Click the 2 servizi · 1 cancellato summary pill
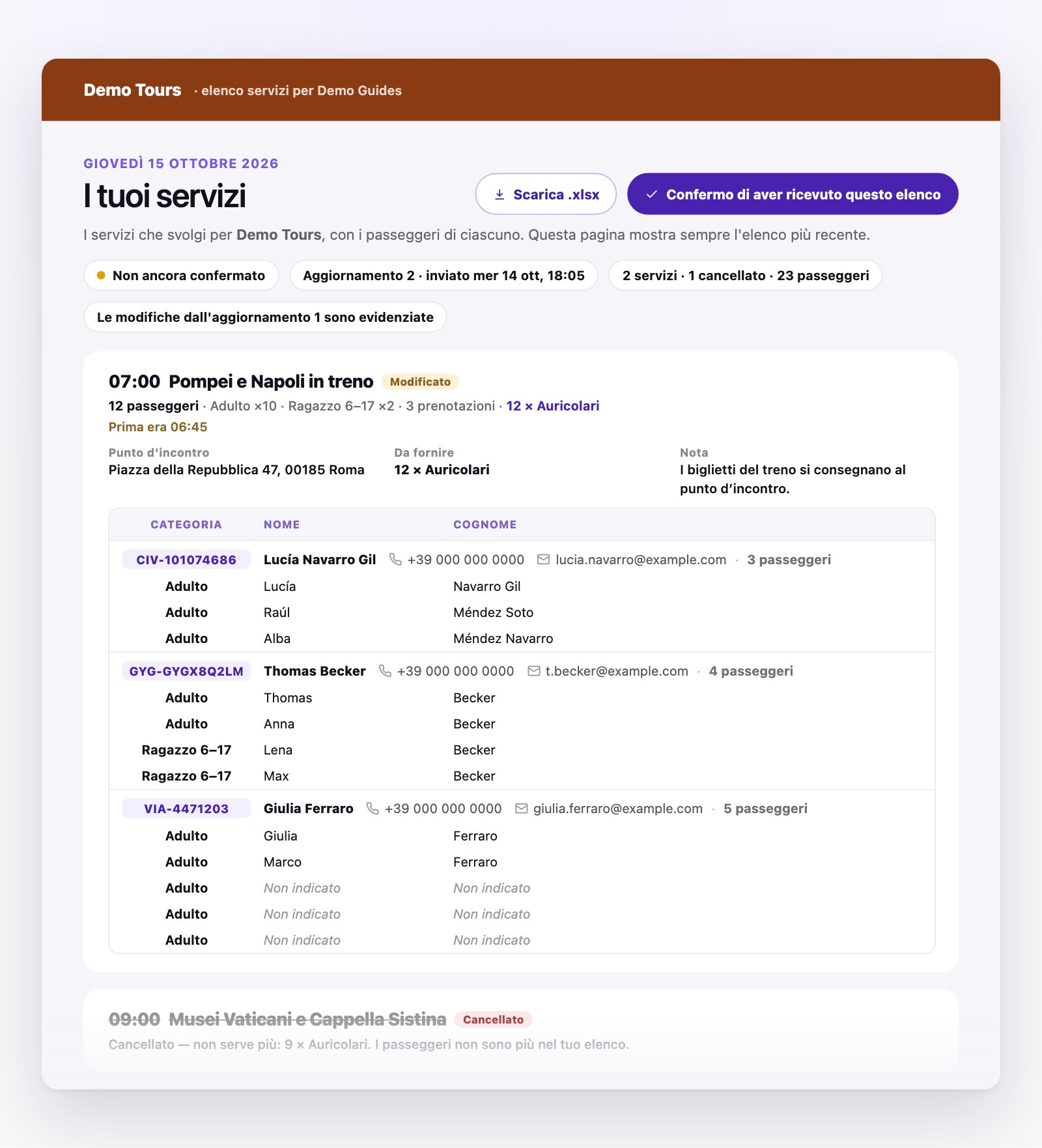The height and width of the screenshot is (1148, 1042). tap(746, 276)
